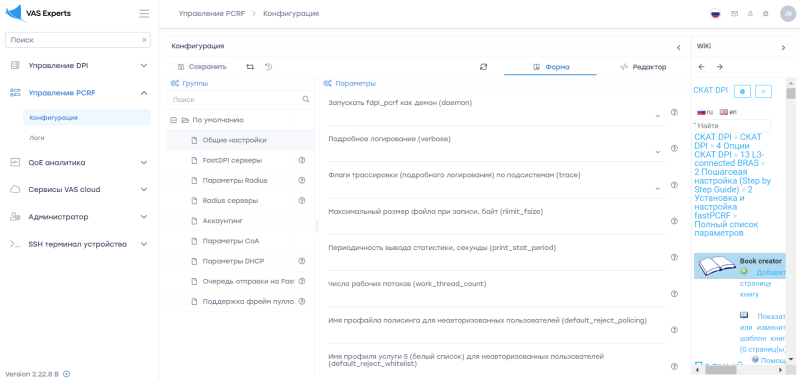The height and width of the screenshot is (379, 800).
Task: Click the help icon beside FastDPI серверы
Action: point(302,160)
